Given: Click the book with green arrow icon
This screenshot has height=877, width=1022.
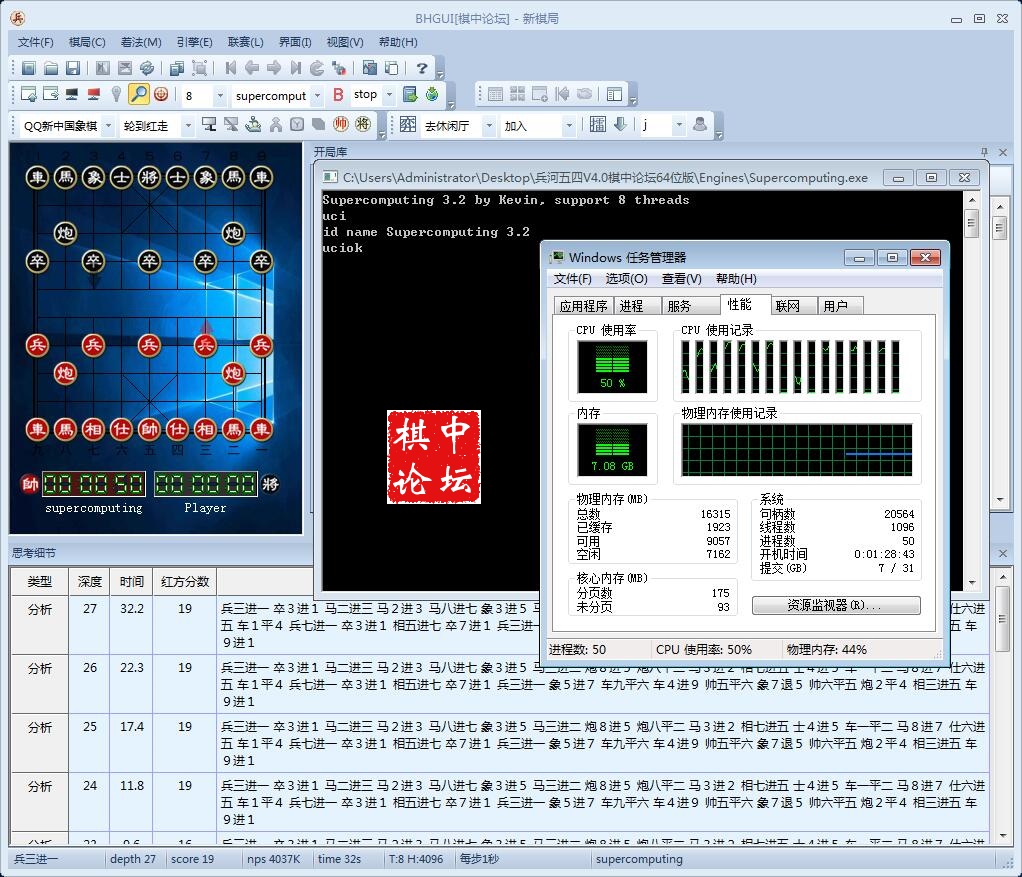Looking at the screenshot, I should pyautogui.click(x=409, y=94).
